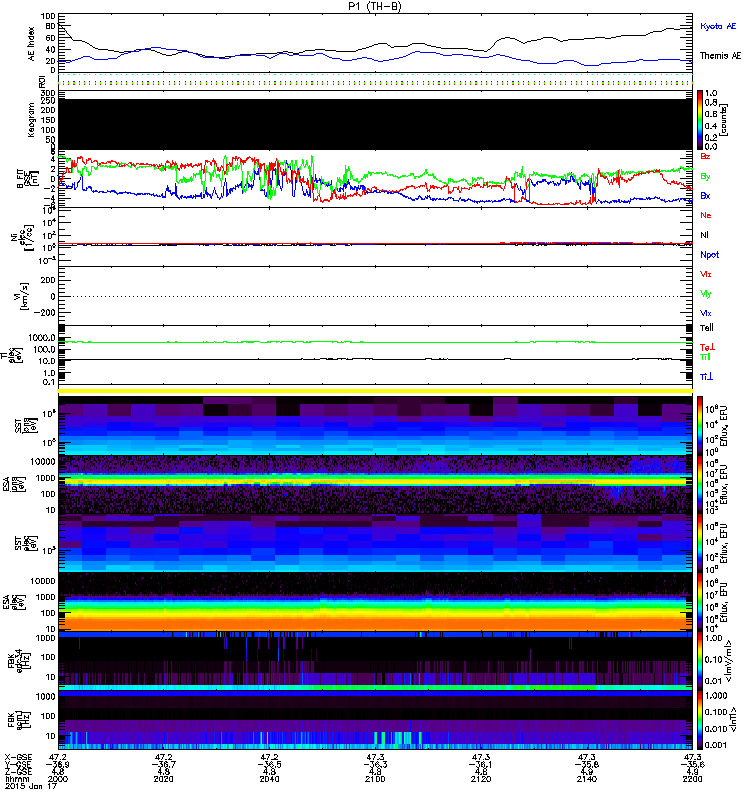The height and width of the screenshot is (800, 750).
Task: Click the FBK mV/m color bar
Action: click(x=699, y=661)
